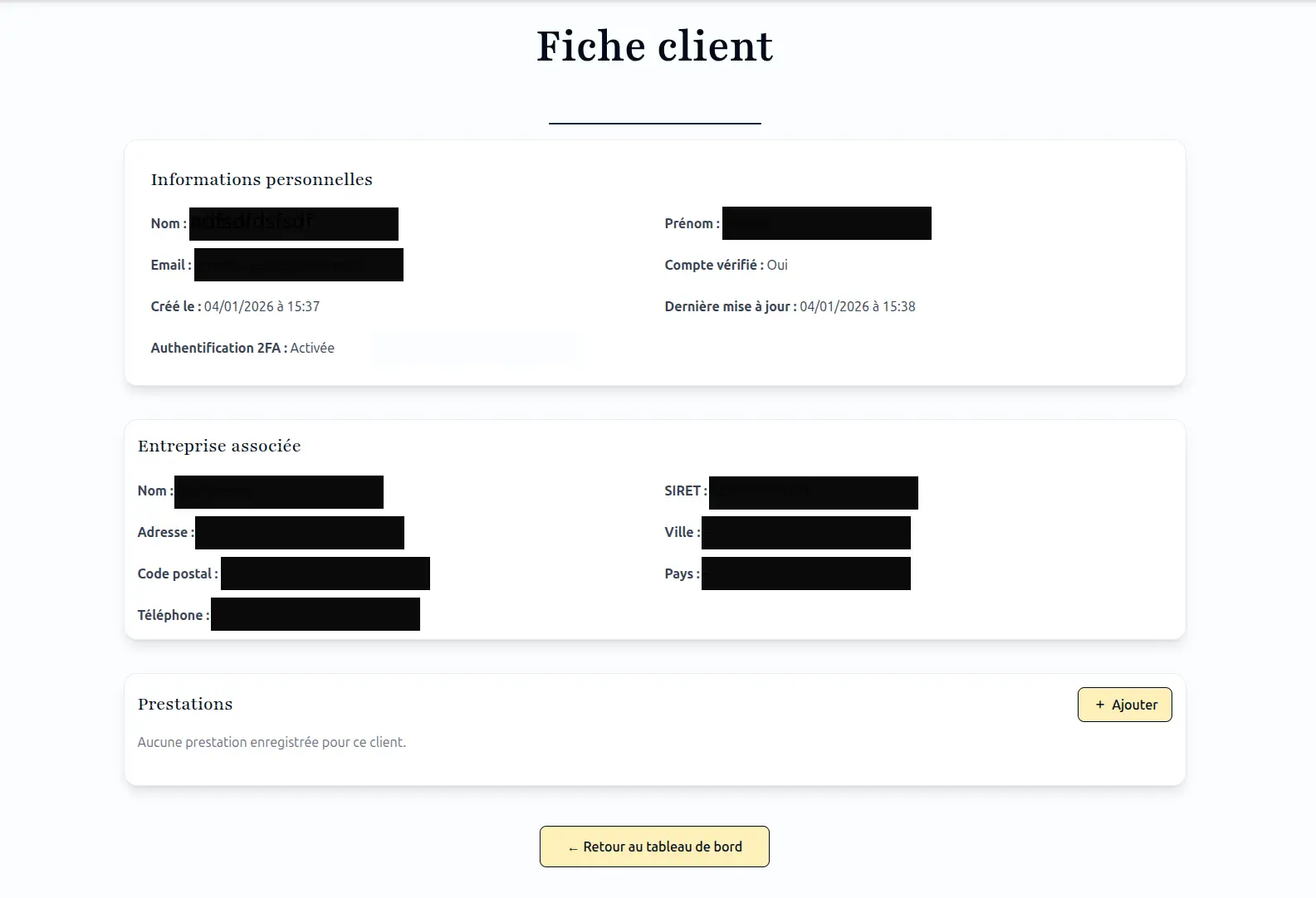Click the Prestations section heading
Viewport: 1316px width, 898px height.
pyautogui.click(x=185, y=704)
